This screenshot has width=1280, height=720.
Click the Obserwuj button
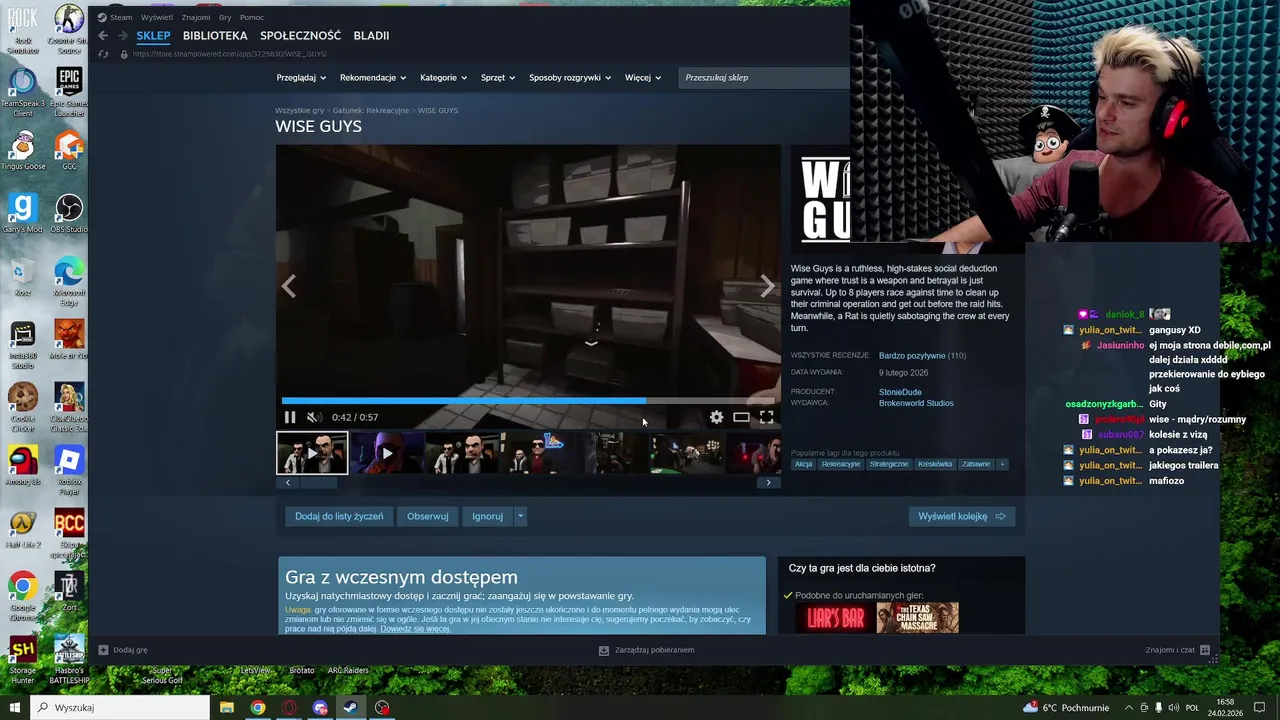(x=427, y=516)
